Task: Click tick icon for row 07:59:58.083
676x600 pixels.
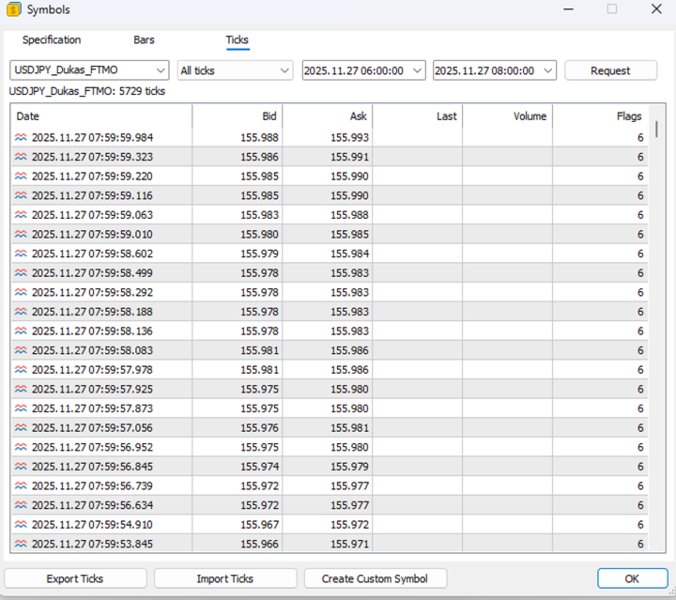Action: tap(21, 350)
